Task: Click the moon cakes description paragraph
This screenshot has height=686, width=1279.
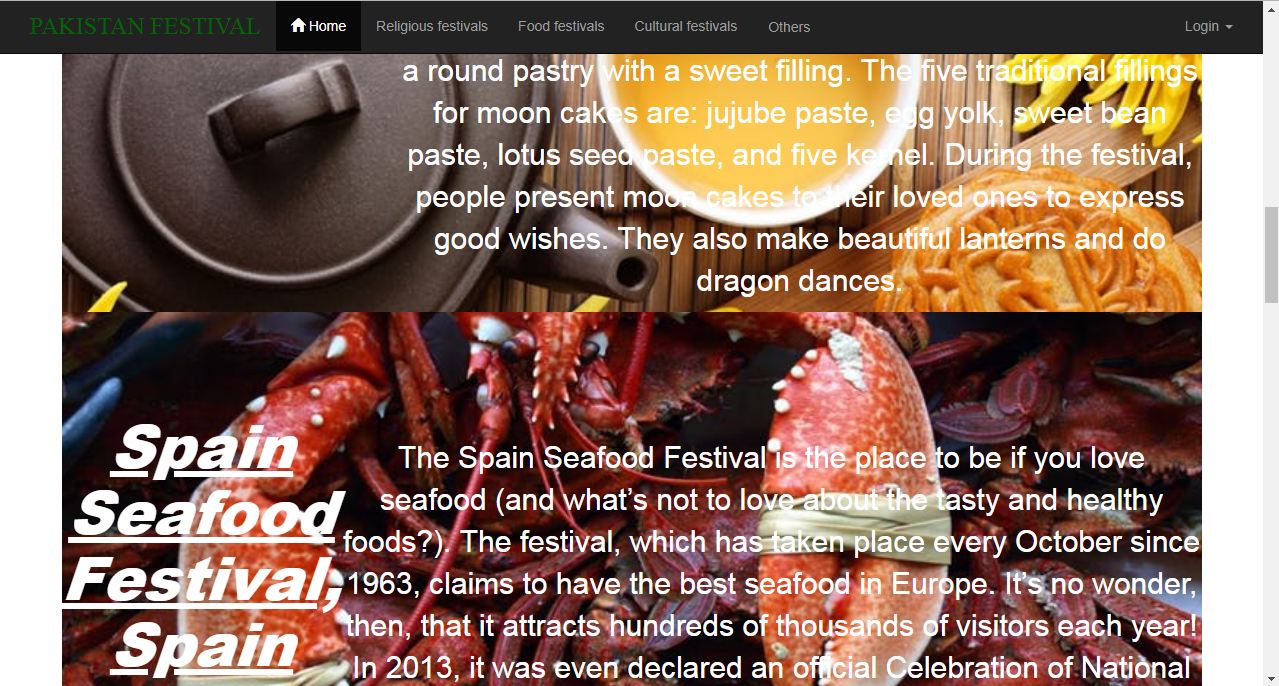Action: [x=800, y=176]
